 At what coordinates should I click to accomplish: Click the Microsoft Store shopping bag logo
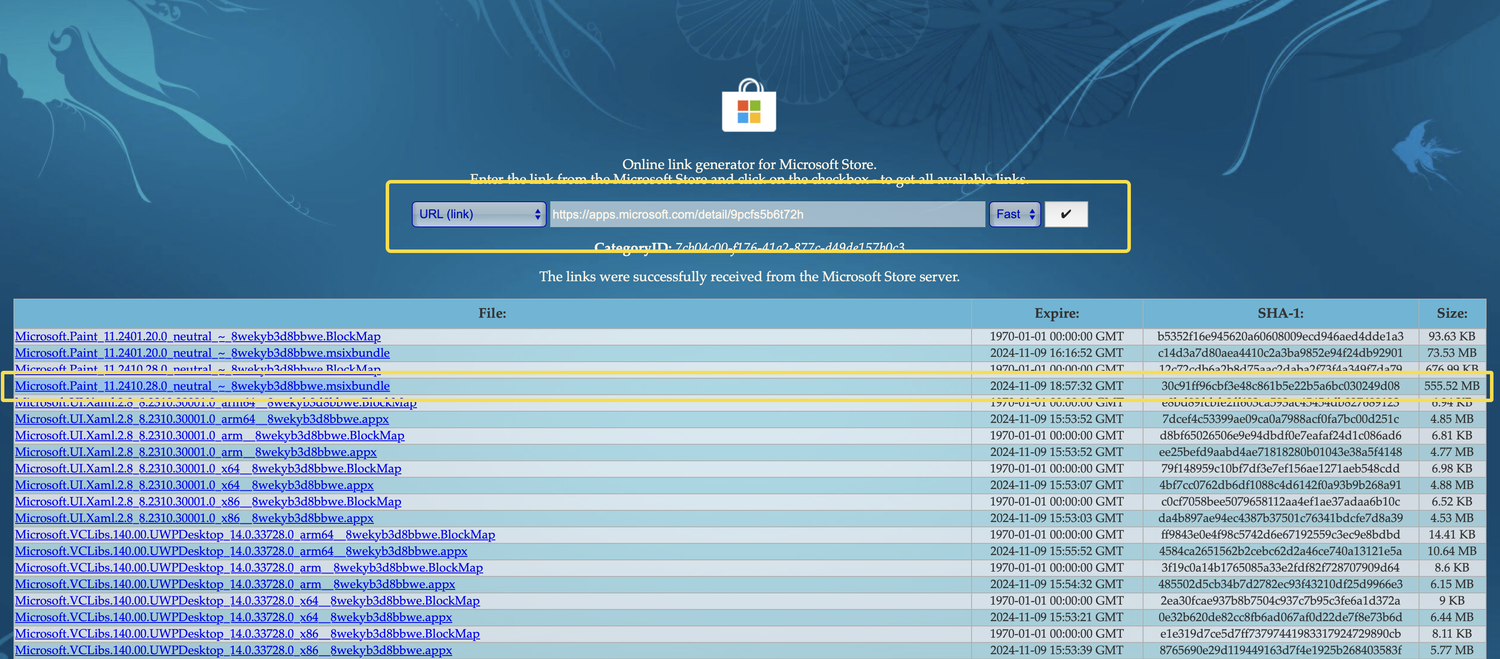(x=749, y=106)
